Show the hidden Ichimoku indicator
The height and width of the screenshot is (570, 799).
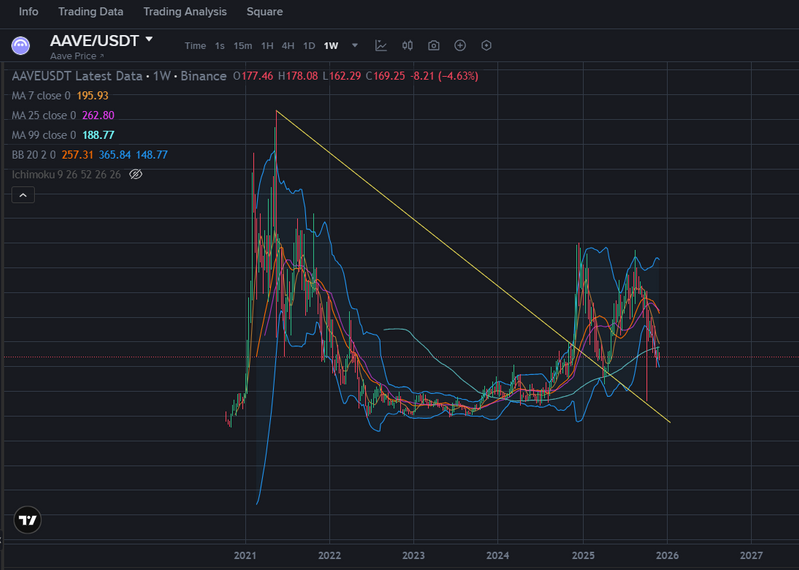(136, 174)
